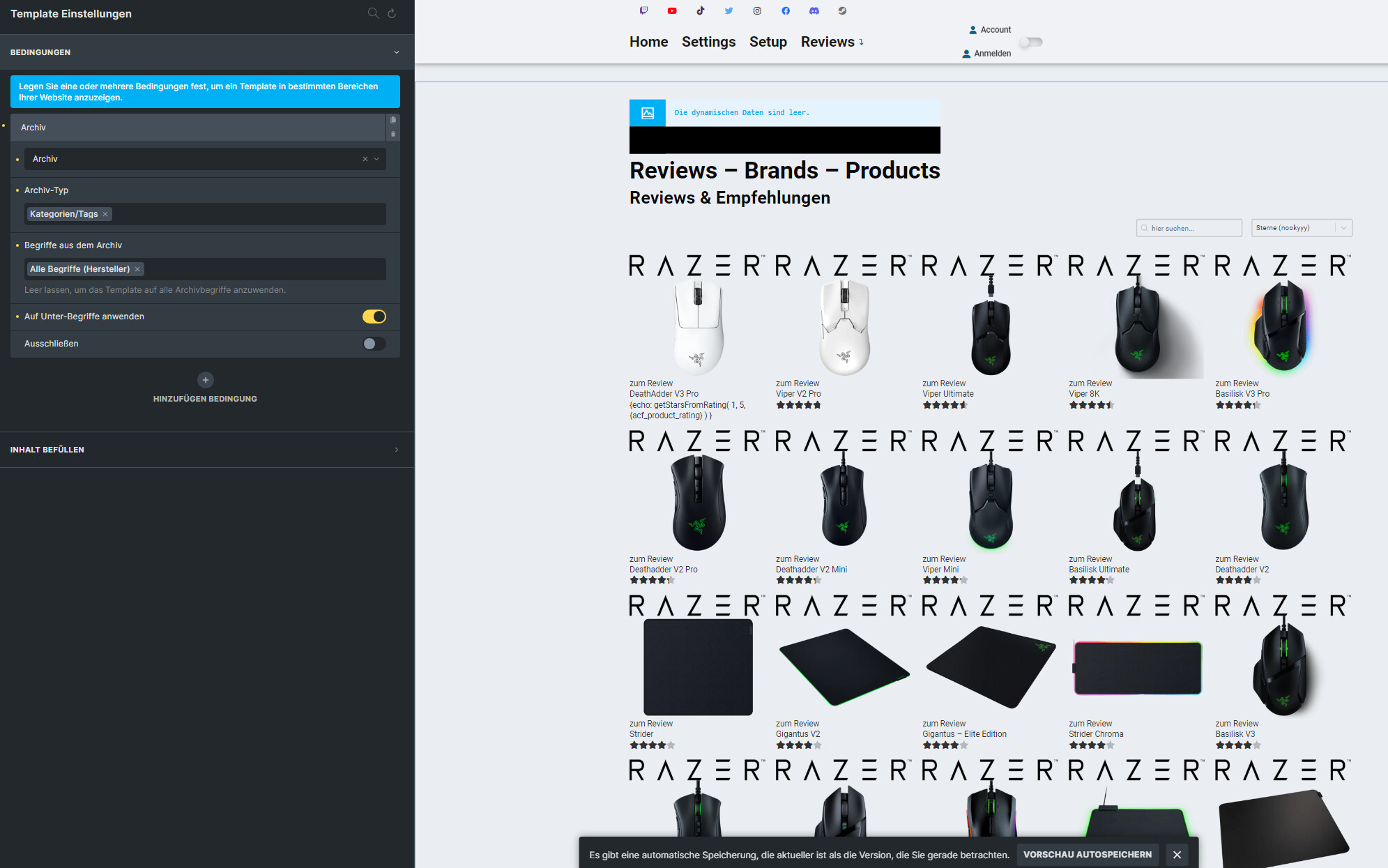This screenshot has width=1388, height=868.
Task: Open Reviews in site navigation
Action: click(x=828, y=42)
